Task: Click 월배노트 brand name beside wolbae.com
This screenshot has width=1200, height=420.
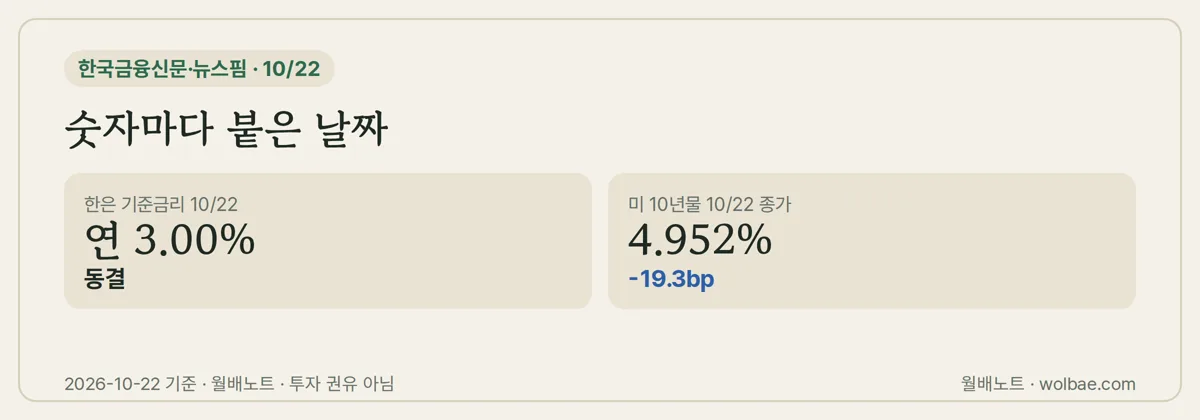Action: [x=992, y=384]
